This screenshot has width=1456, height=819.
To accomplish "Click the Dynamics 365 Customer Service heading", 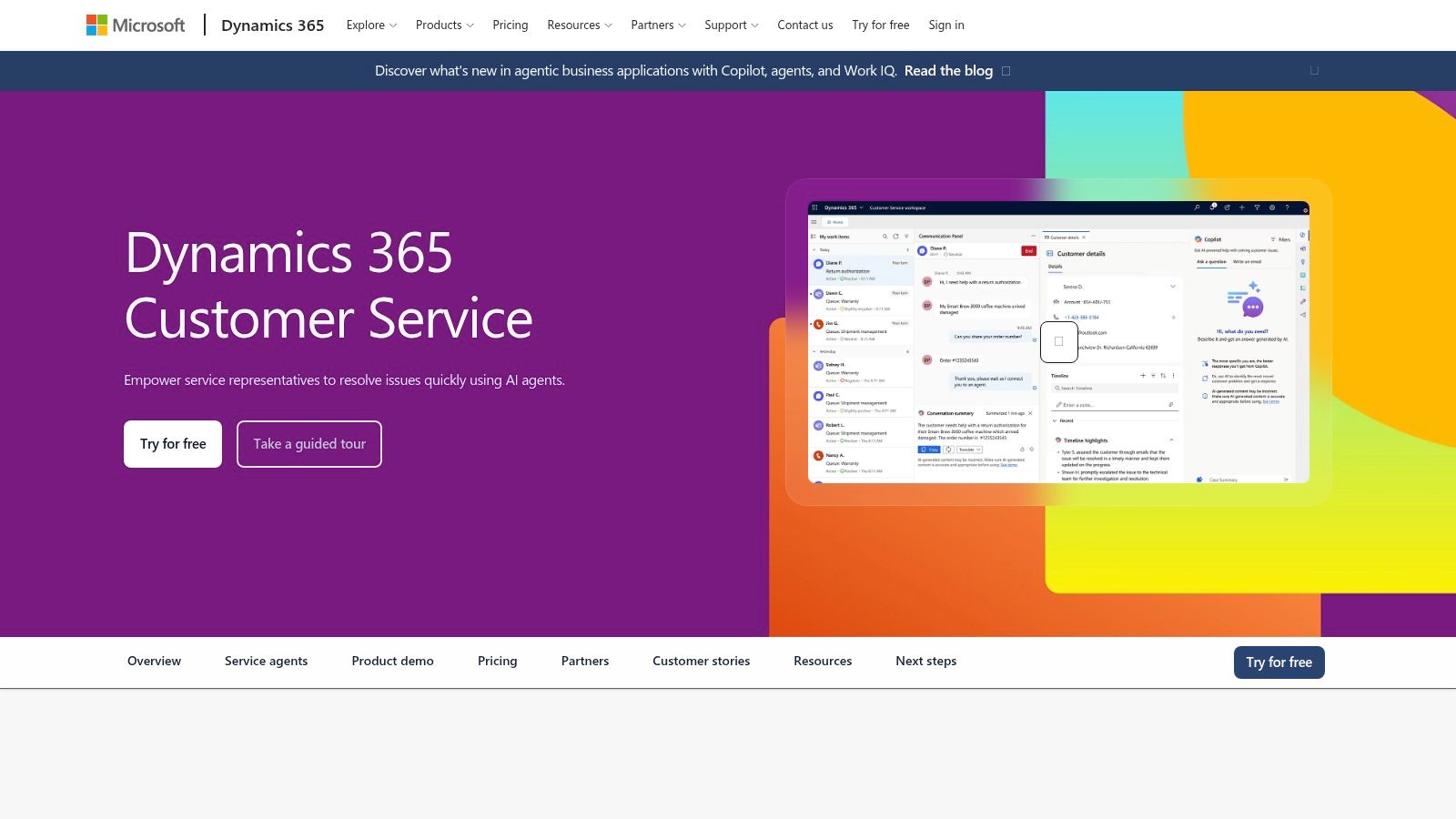I will coord(329,286).
